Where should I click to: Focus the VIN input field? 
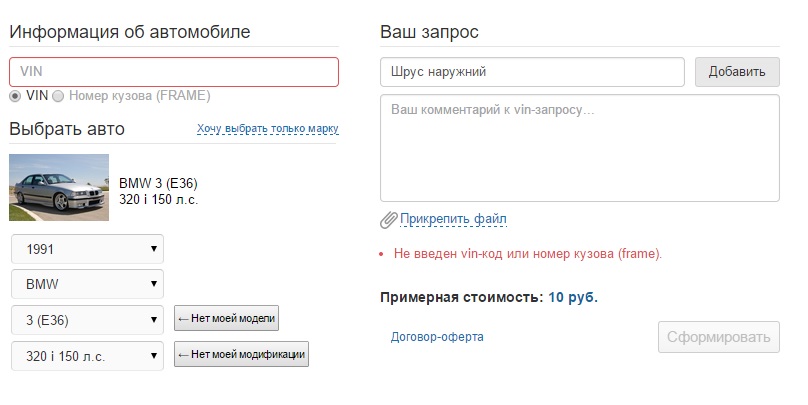tap(174, 72)
